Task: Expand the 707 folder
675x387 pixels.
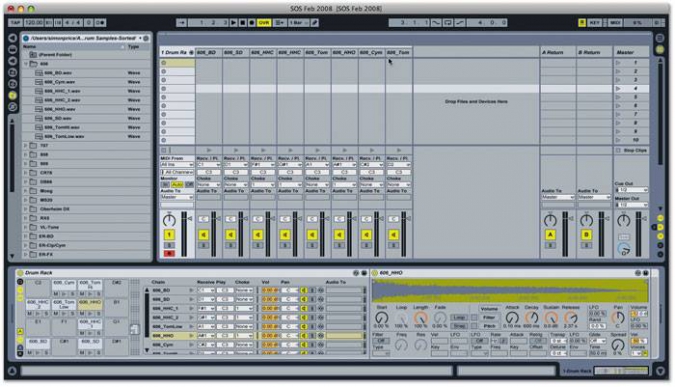Action: (26, 146)
